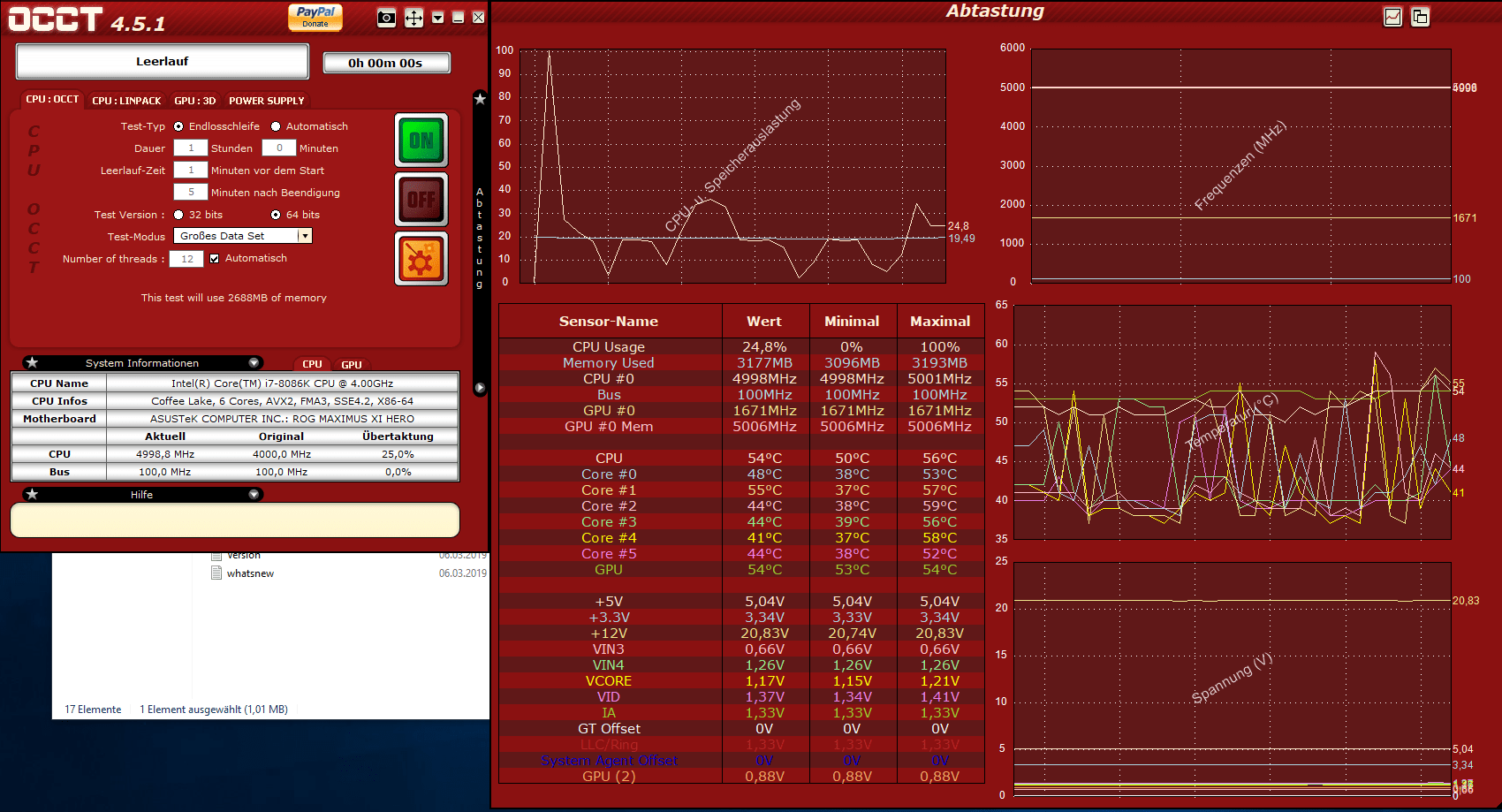Switch to the GPU:3D tab
Viewport: 1502px width, 812px height.
[194, 101]
